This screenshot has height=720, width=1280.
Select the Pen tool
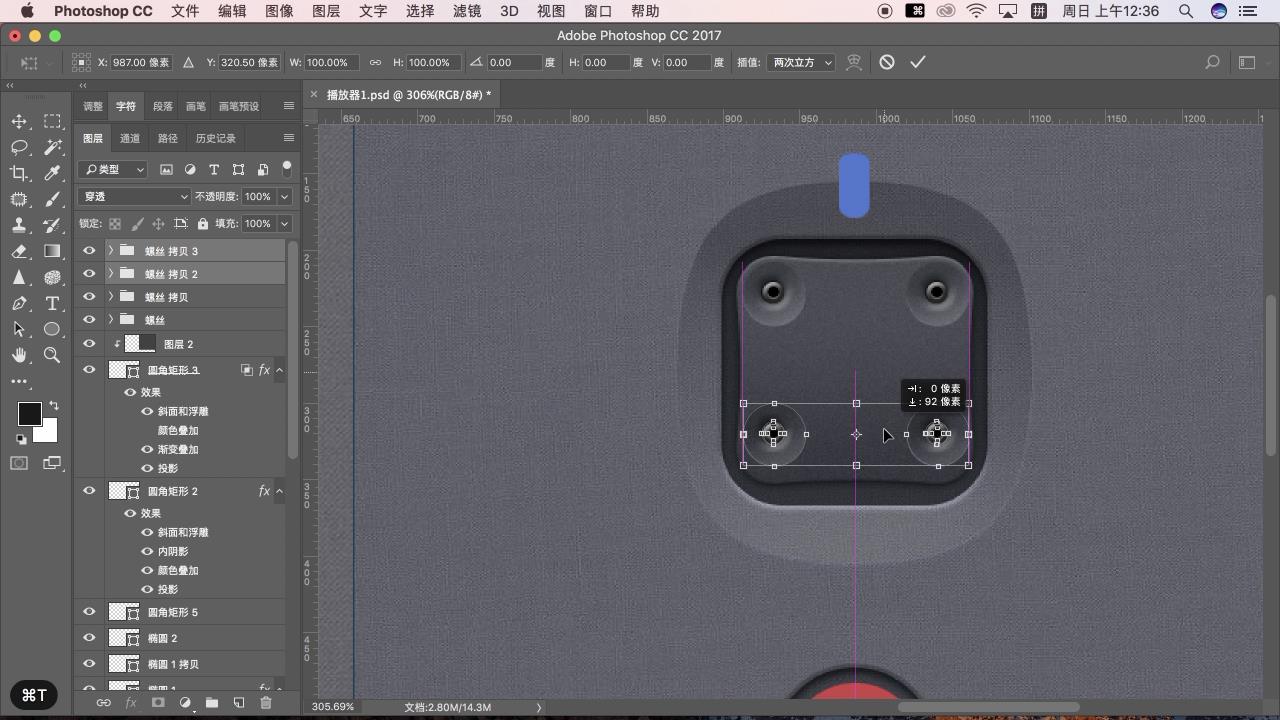(19, 303)
